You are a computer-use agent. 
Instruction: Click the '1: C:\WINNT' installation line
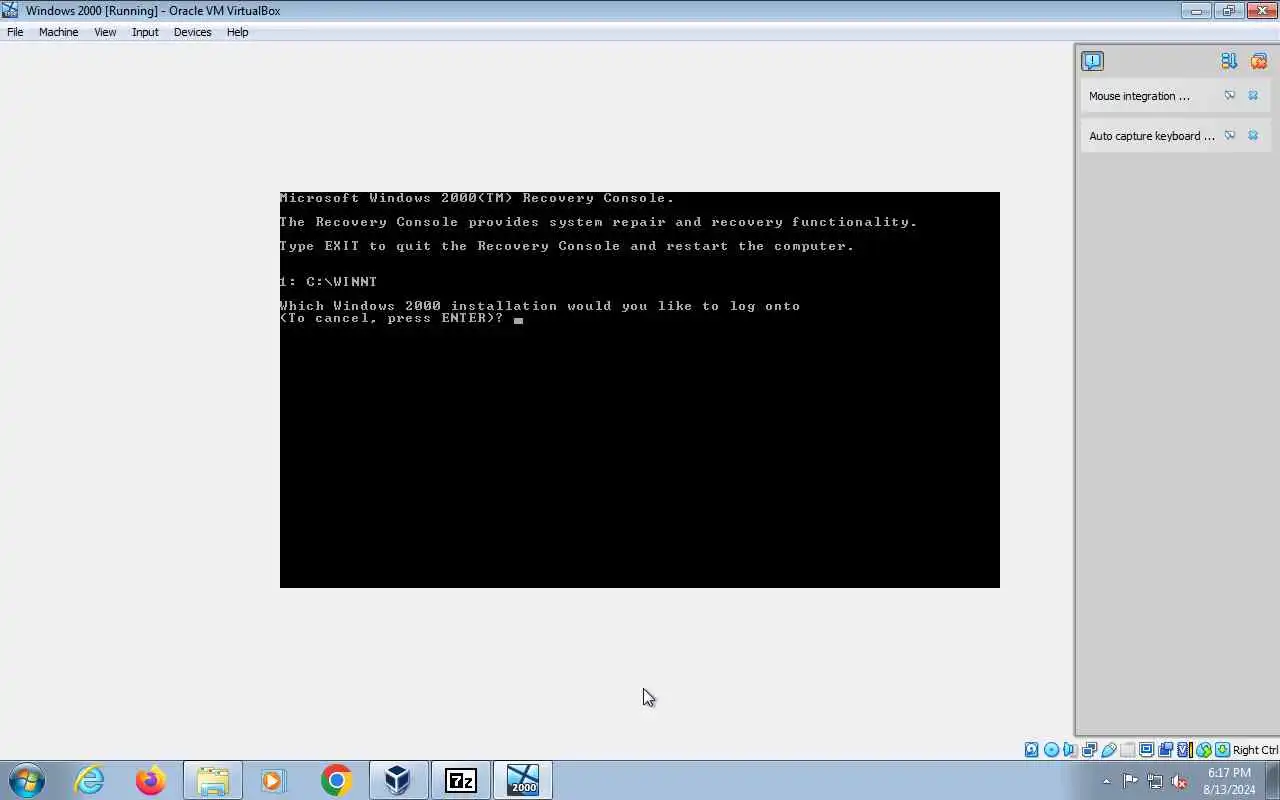pos(328,282)
